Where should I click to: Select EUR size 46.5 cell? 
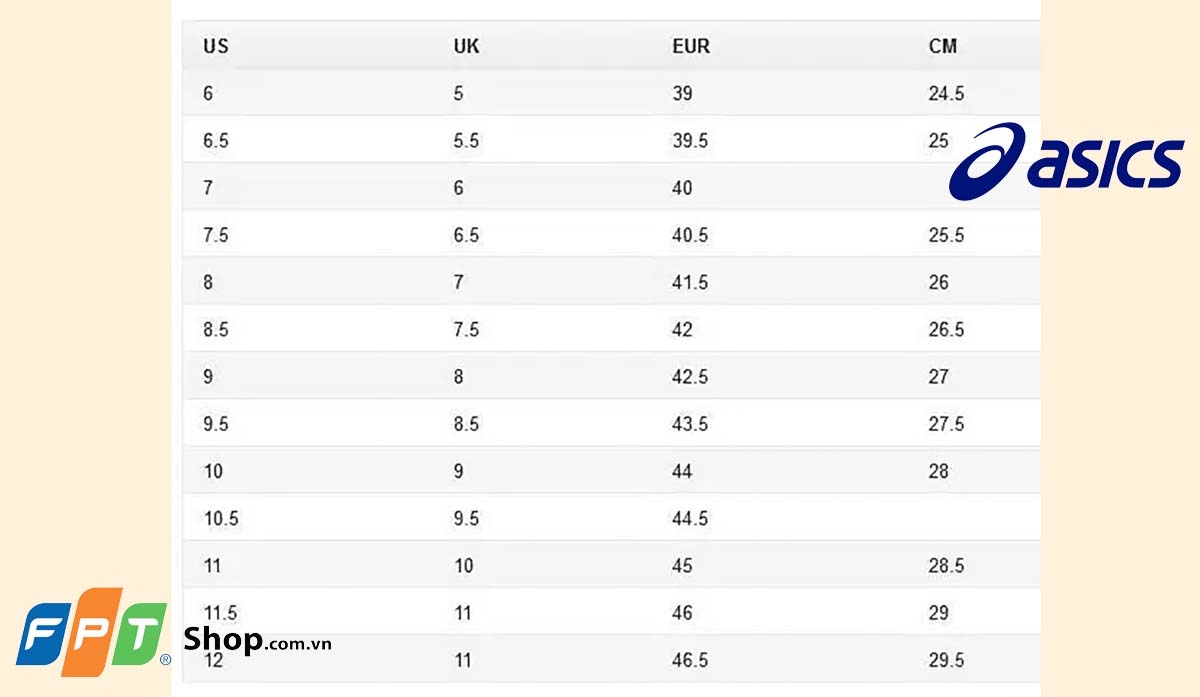tap(690, 660)
